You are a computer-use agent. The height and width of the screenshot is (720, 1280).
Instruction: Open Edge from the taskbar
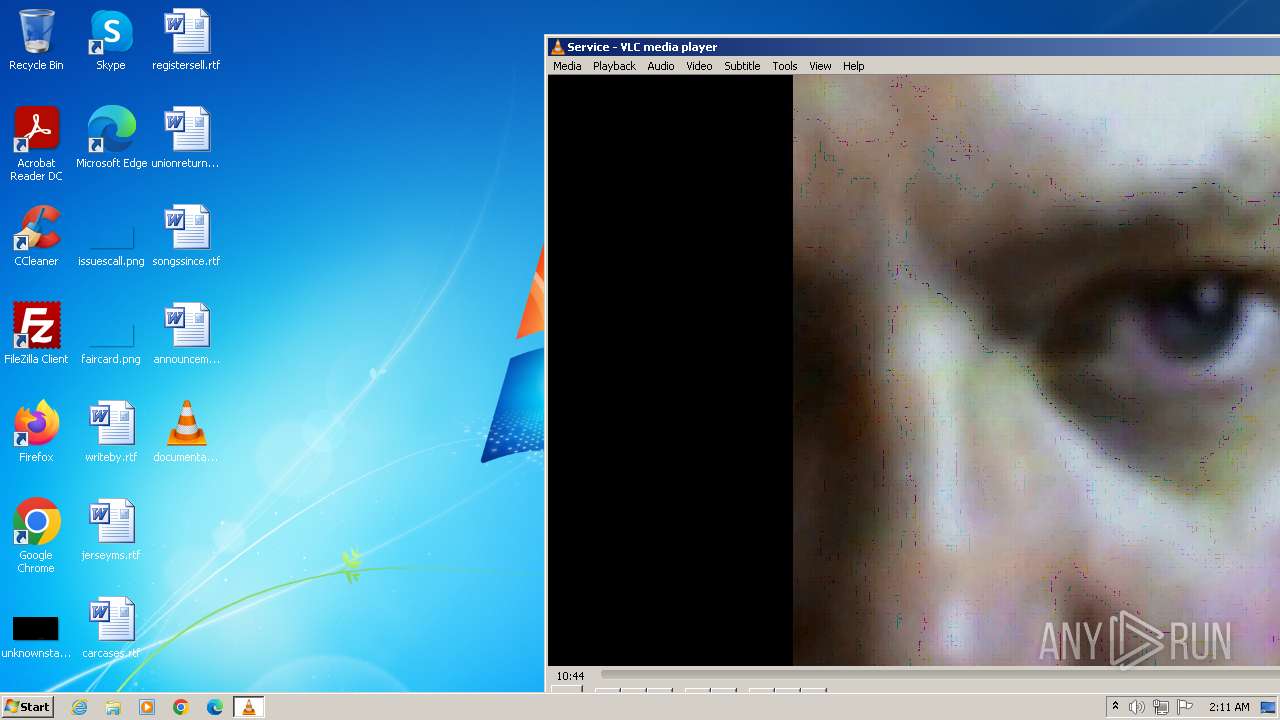point(215,707)
